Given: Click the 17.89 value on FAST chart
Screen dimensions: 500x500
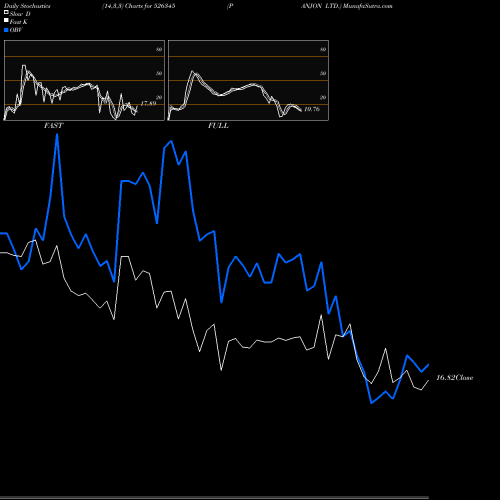Looking at the screenshot, I should [x=148, y=103].
